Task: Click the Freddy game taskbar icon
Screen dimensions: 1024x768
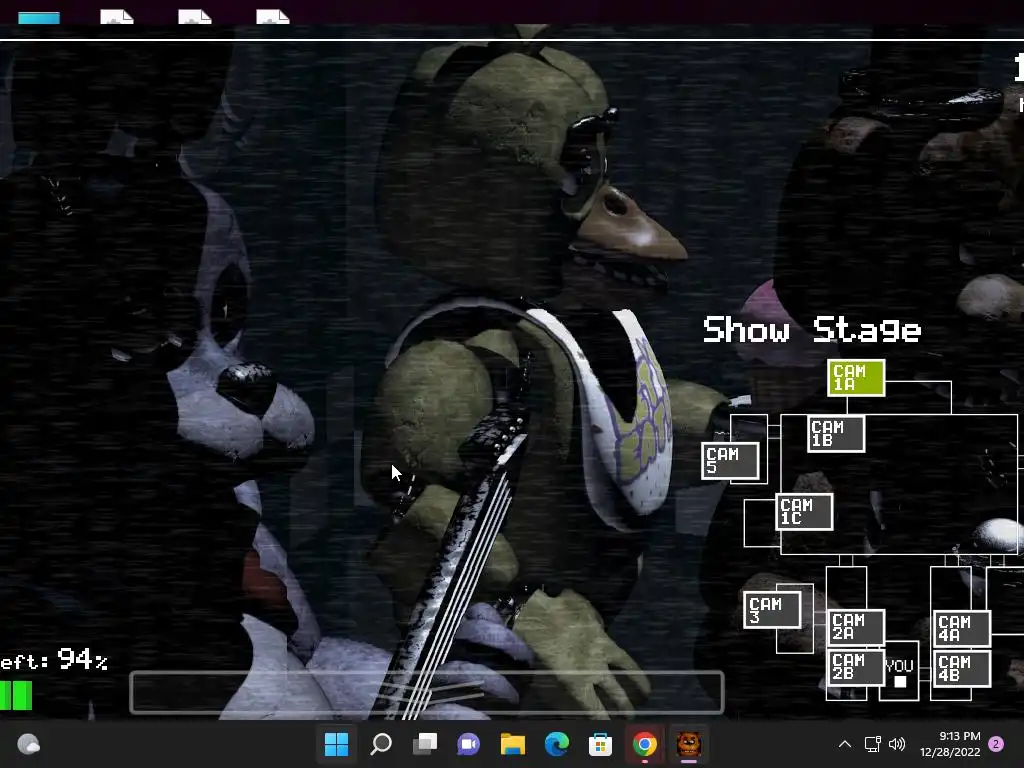Action: [x=688, y=744]
